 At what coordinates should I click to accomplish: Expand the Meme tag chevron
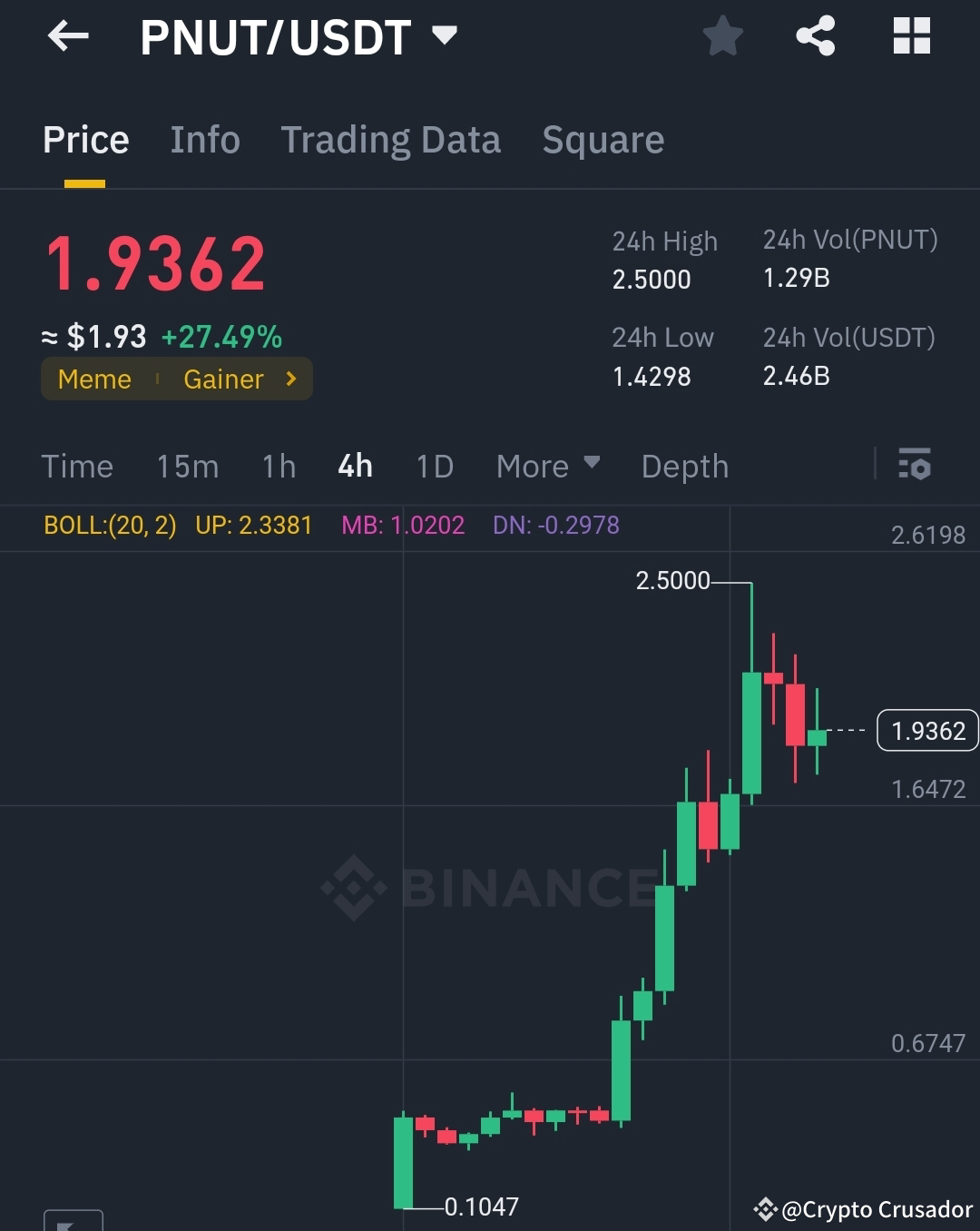pyautogui.click(x=290, y=379)
